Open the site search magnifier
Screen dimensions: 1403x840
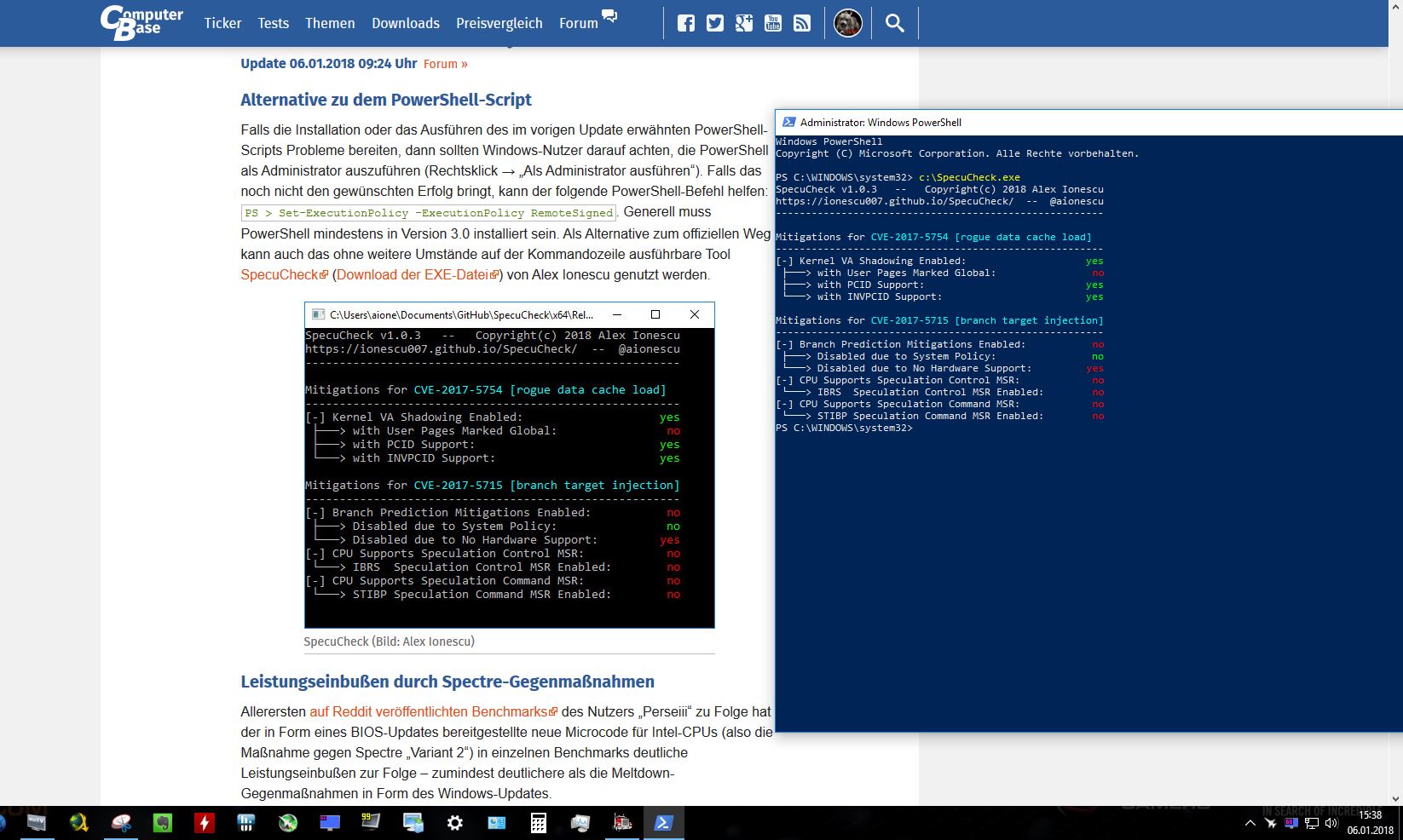(895, 23)
